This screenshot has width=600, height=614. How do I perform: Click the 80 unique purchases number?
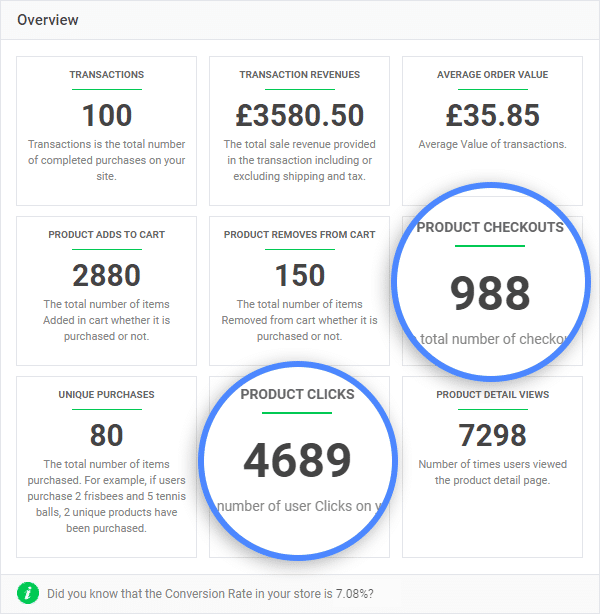pos(107,435)
